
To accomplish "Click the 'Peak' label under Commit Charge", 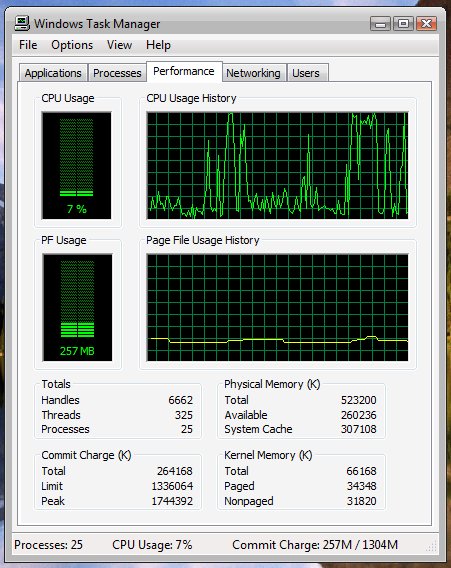I will click(53, 501).
